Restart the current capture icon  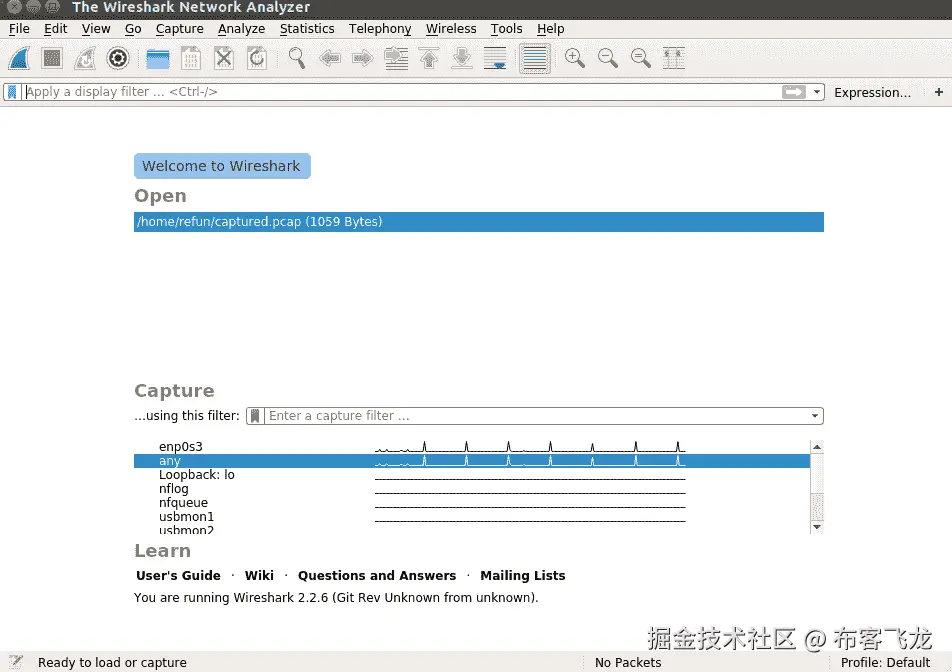click(x=85, y=58)
